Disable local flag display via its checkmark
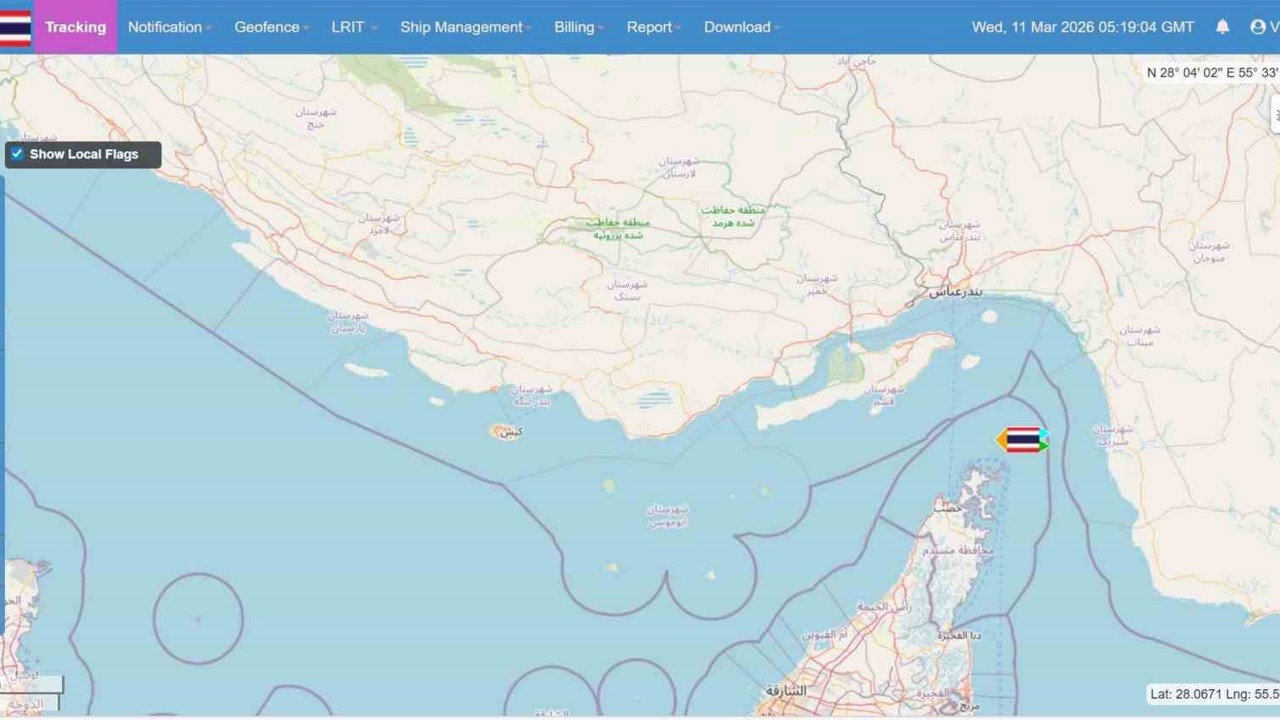Viewport: 1280px width, 720px height. [17, 153]
